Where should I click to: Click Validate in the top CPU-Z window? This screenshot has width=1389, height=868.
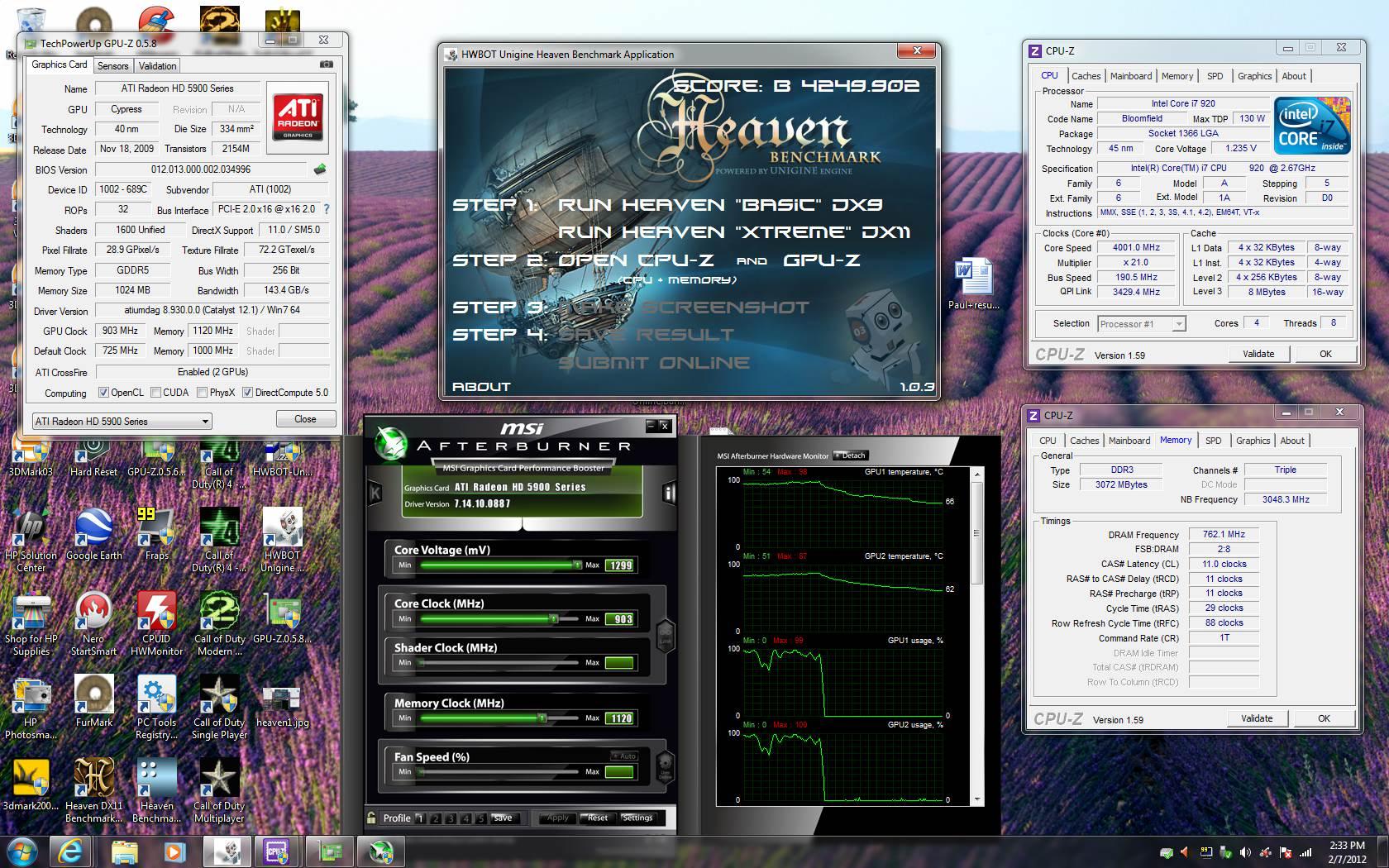(x=1258, y=354)
